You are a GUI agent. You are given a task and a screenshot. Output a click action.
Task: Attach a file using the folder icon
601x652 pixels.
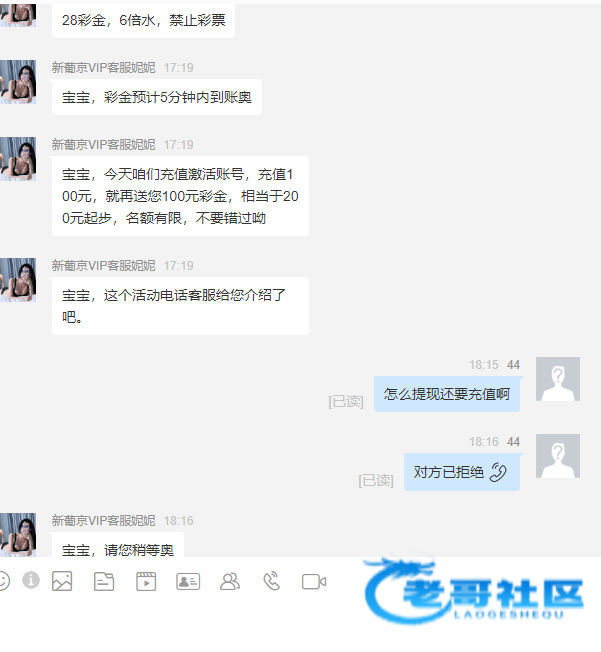coord(104,581)
